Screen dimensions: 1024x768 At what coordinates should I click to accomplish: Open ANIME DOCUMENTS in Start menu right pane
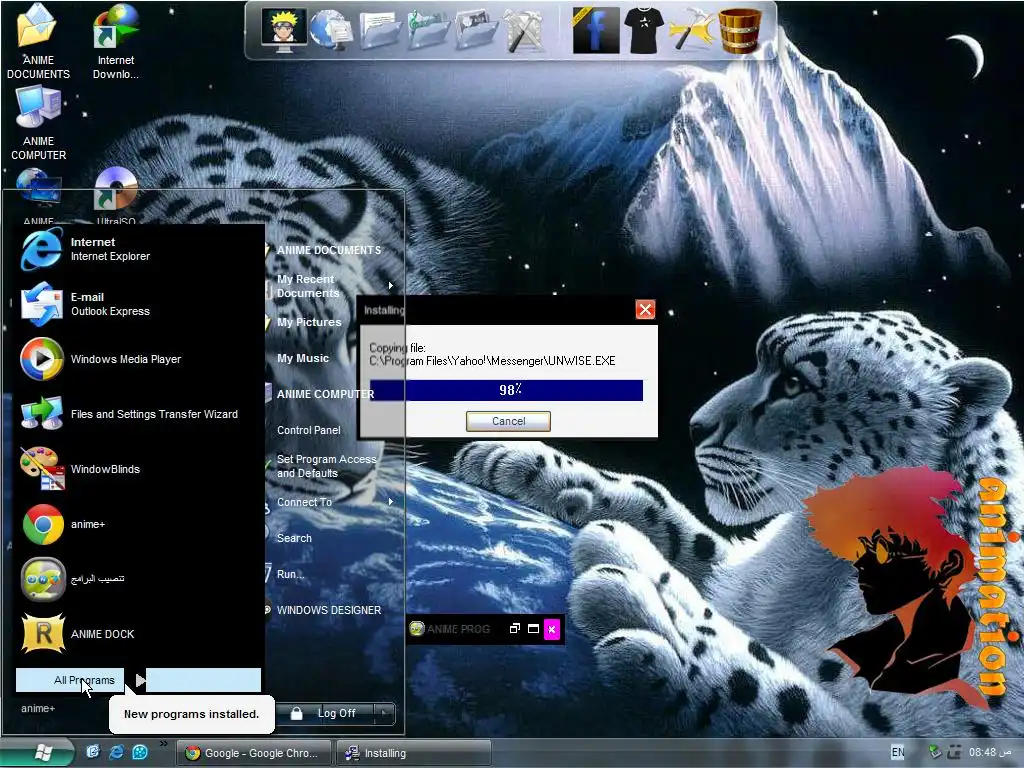pos(328,250)
